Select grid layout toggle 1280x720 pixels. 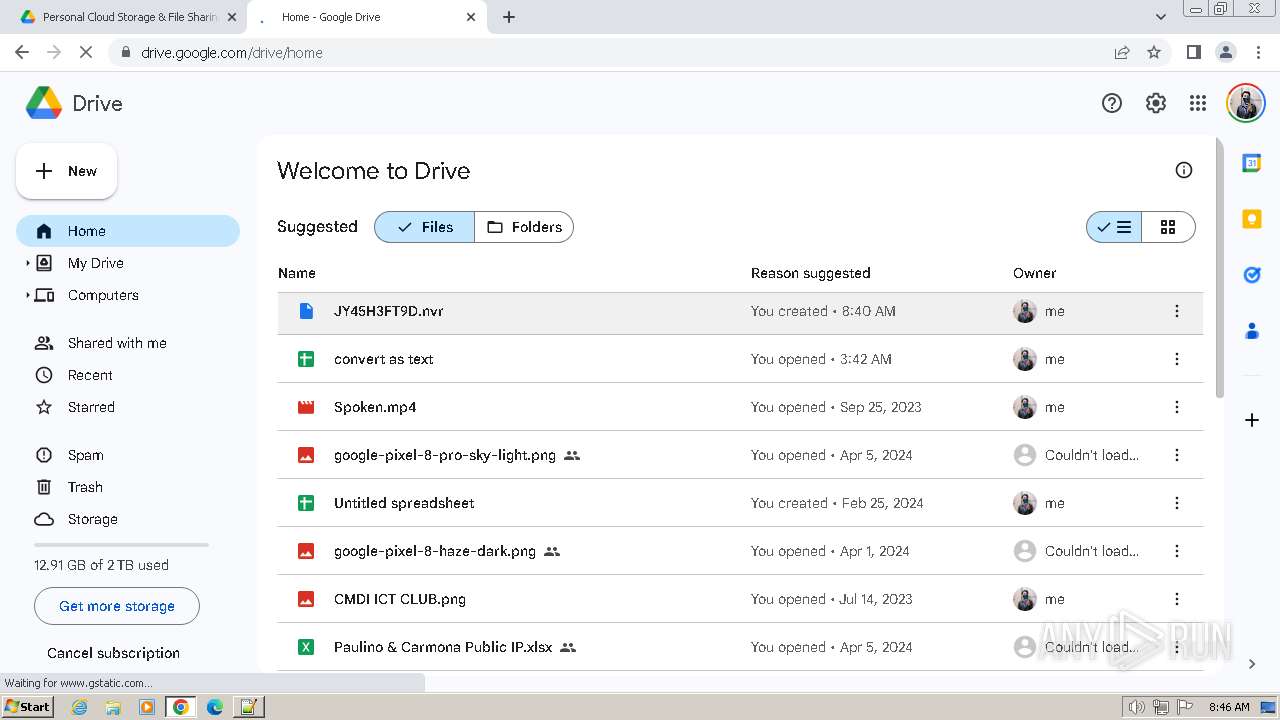pos(1168,227)
